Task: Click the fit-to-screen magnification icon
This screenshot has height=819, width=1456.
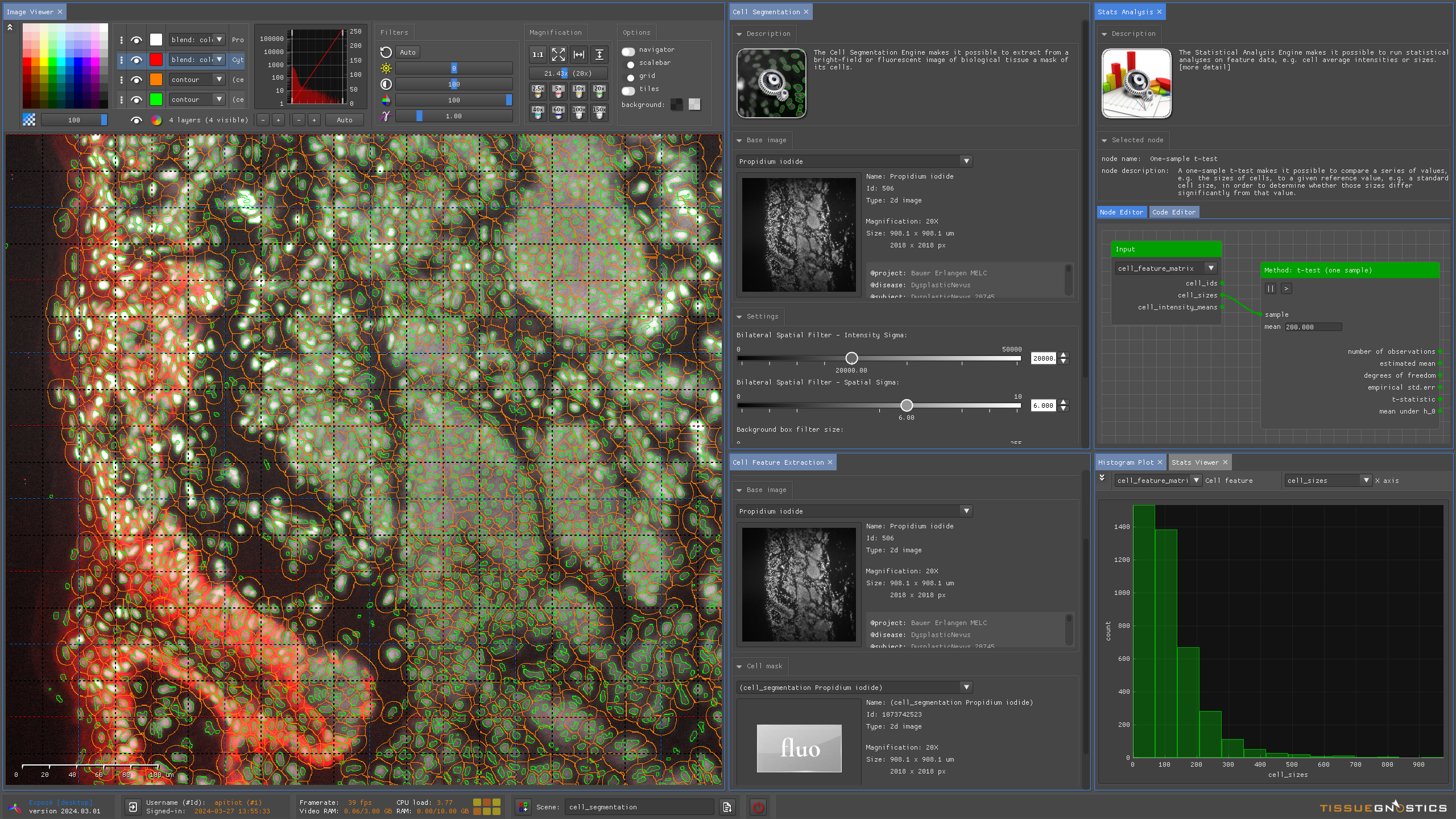Action: (x=558, y=55)
